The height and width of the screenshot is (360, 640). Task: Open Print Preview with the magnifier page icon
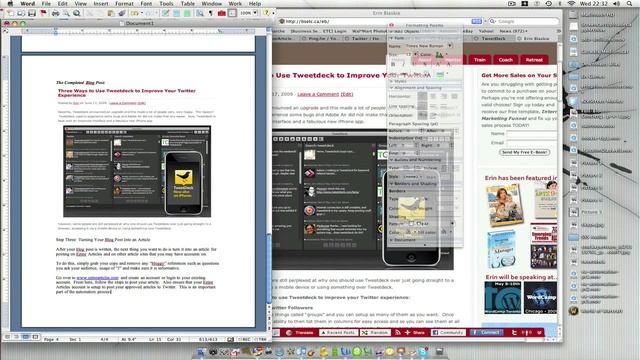(x=66, y=13)
